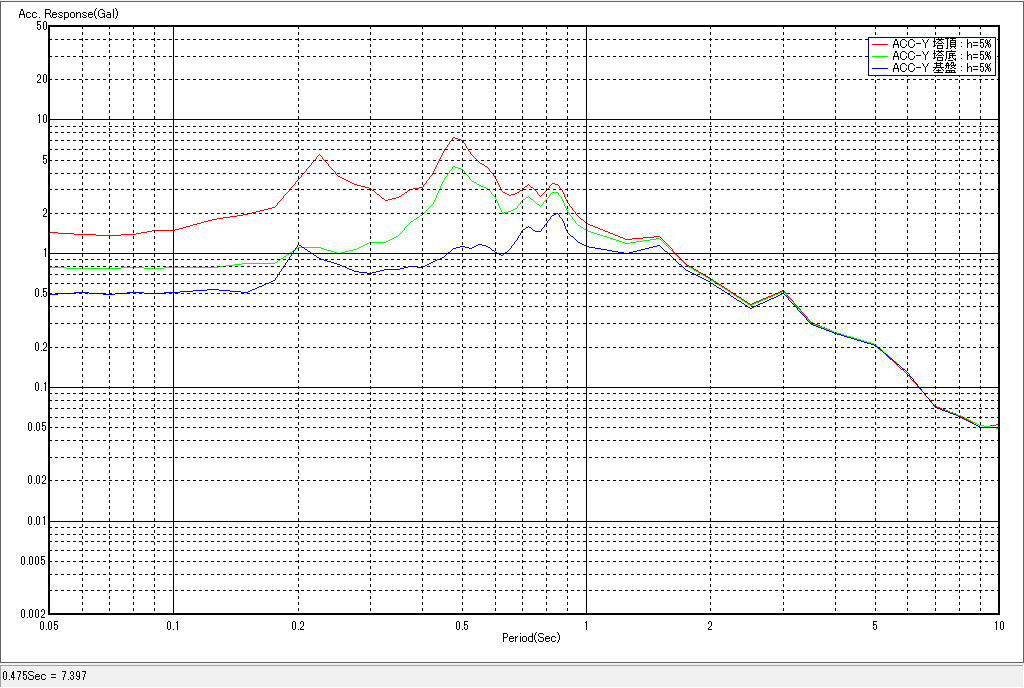Click the green line sample in legend
The height and width of the screenshot is (688, 1024).
(x=880, y=56)
